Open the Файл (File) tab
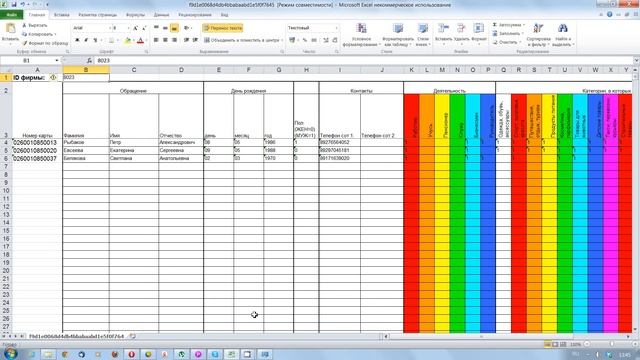Screen dimensions: 640x360 (11, 15)
